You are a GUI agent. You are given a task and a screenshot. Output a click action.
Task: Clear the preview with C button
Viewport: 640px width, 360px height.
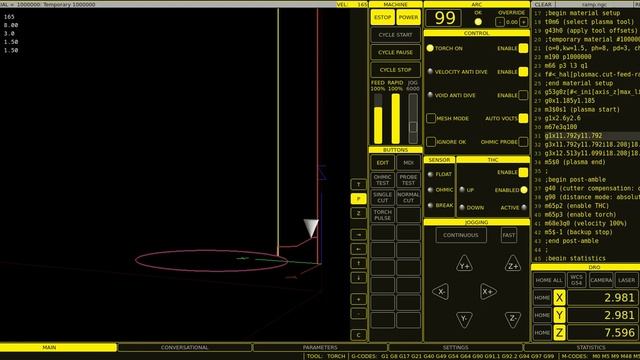click(358, 335)
